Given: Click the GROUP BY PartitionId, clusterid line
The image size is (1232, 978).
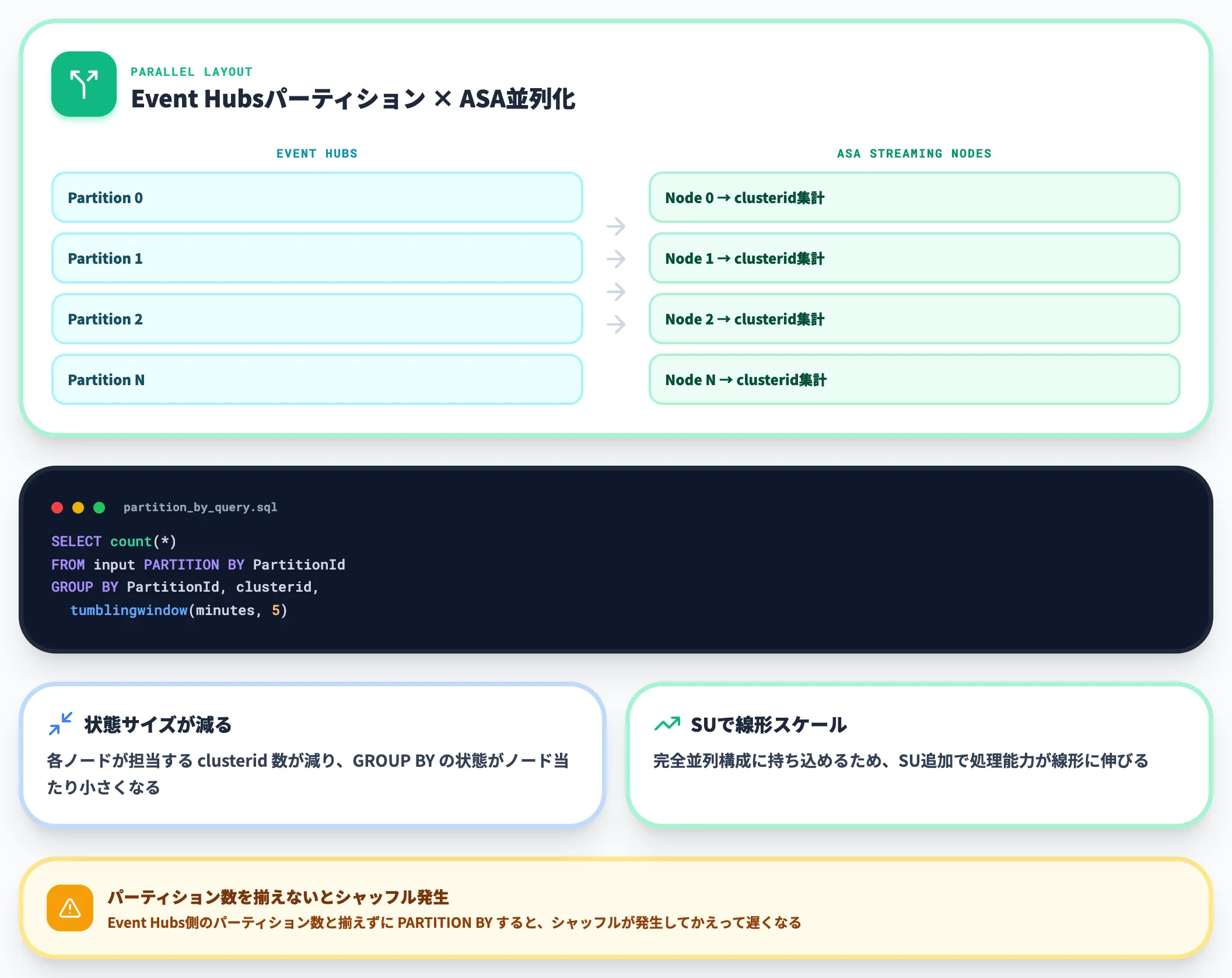Looking at the screenshot, I should [x=185, y=587].
